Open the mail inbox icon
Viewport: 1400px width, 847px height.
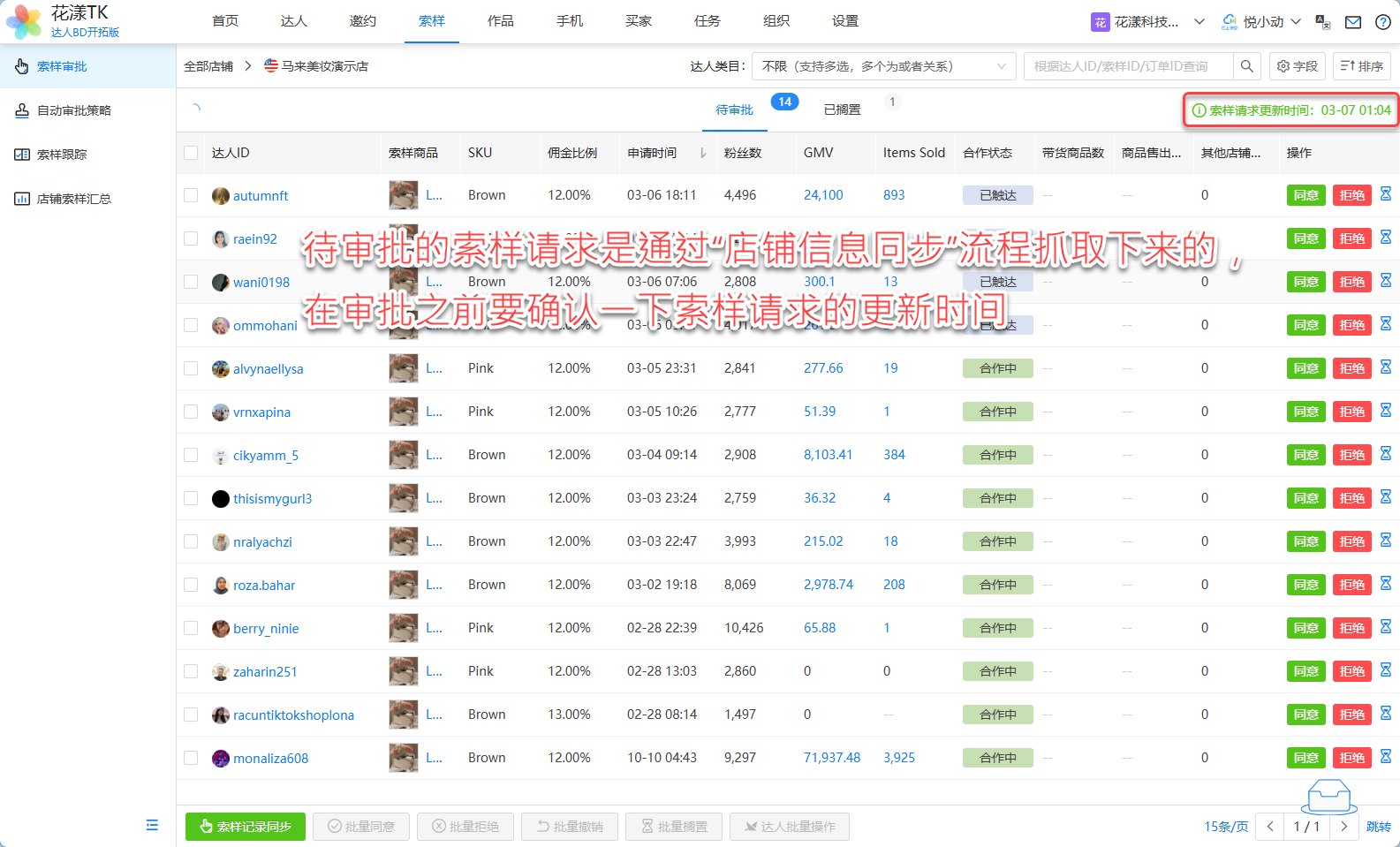[x=1352, y=22]
